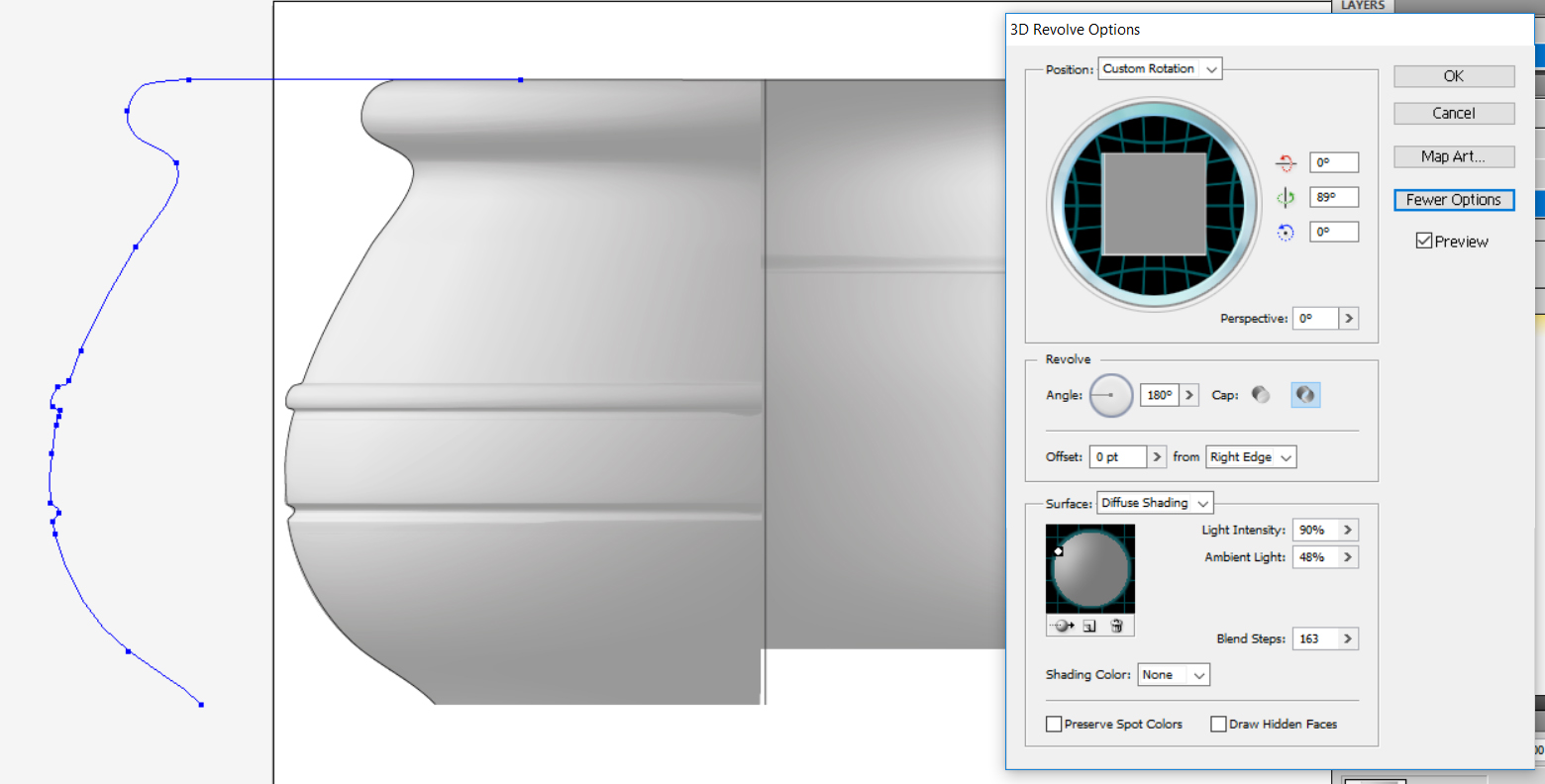Enable Preserve Spot Colors
The height and width of the screenshot is (784, 1545).
tap(1054, 725)
